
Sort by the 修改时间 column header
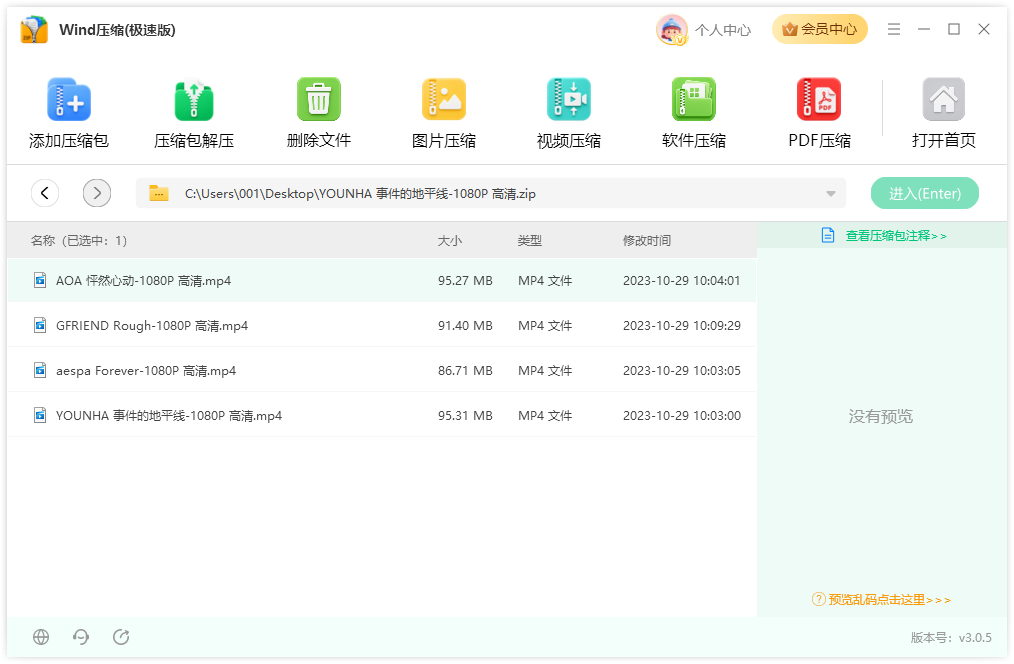[647, 241]
